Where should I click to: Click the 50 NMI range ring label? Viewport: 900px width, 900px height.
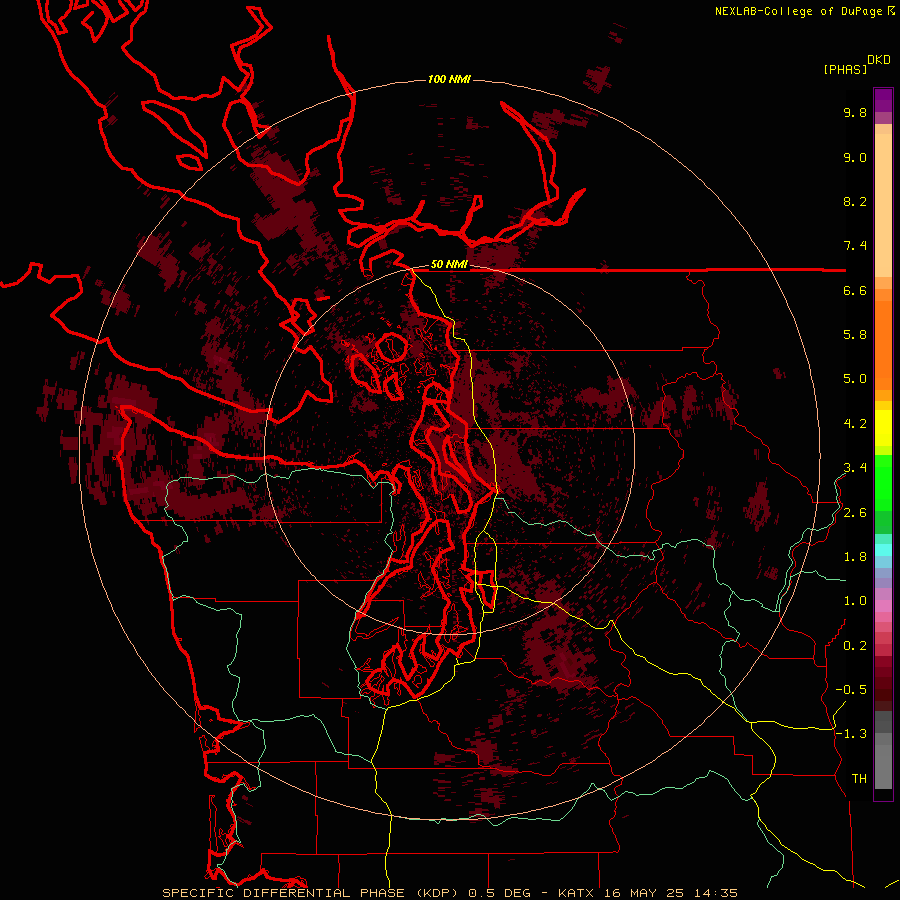[x=449, y=264]
